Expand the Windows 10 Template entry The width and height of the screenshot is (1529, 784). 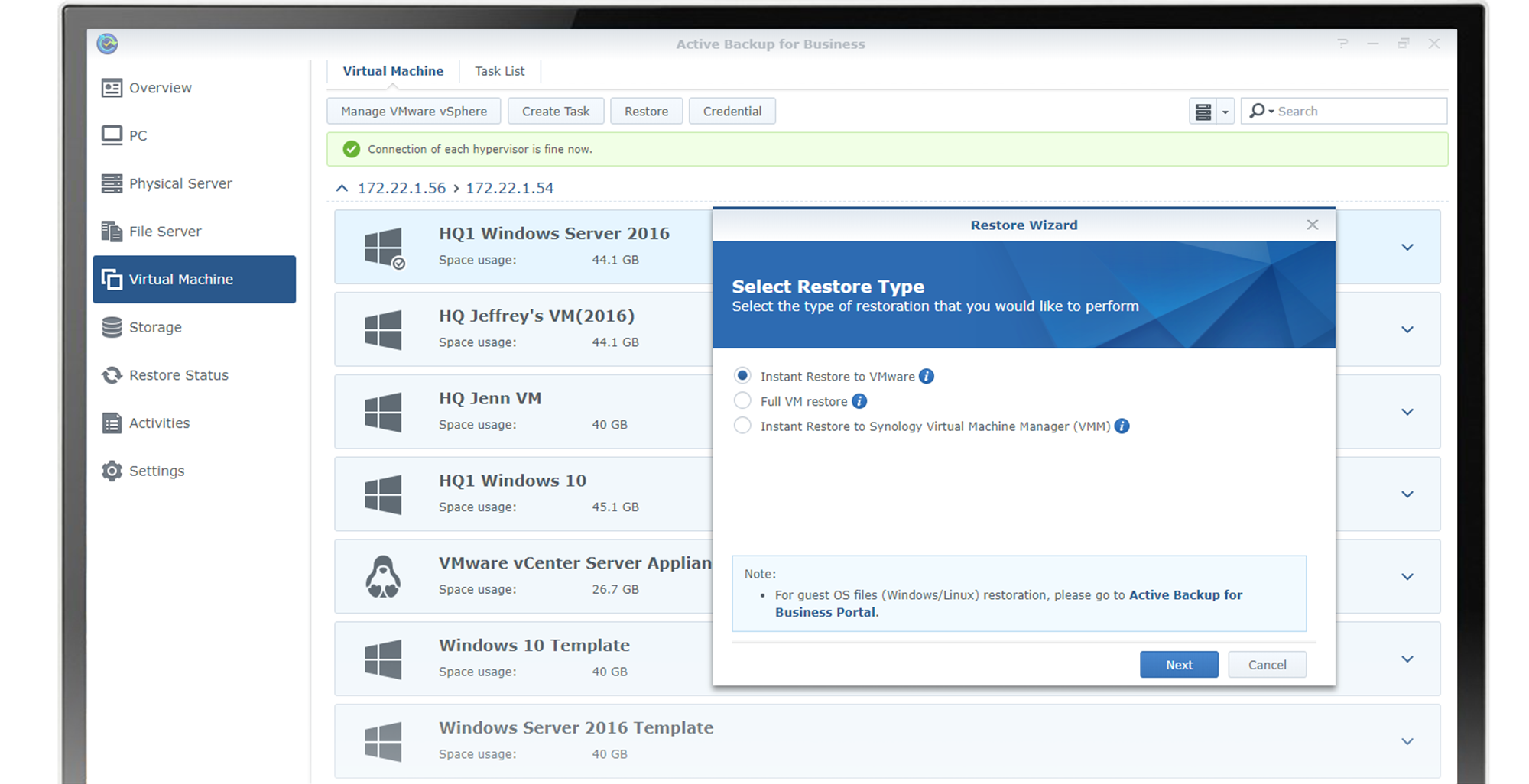pos(1407,658)
